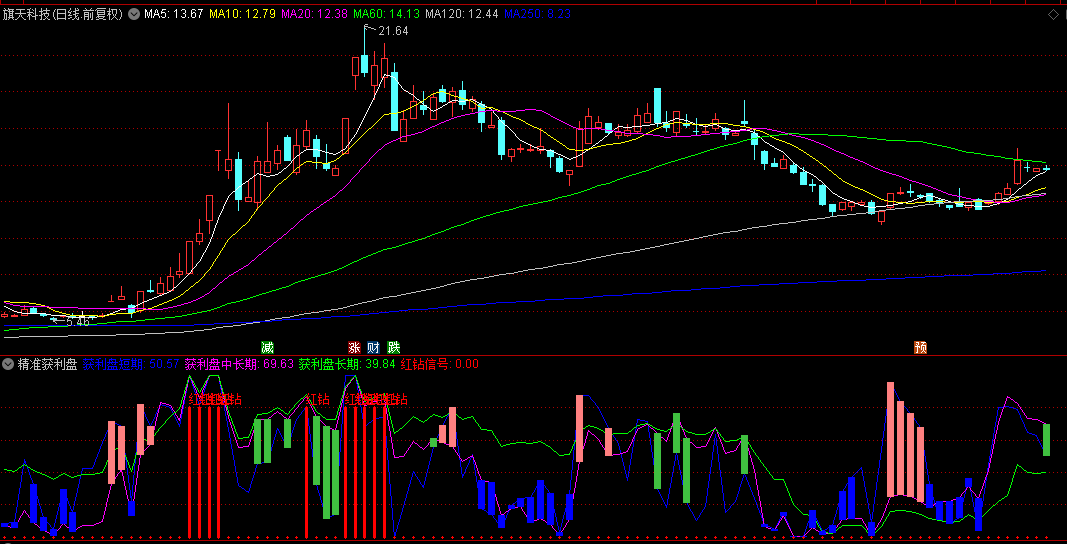The image size is (1067, 544).
Task: Click the green 跌 event marker
Action: tap(393, 347)
